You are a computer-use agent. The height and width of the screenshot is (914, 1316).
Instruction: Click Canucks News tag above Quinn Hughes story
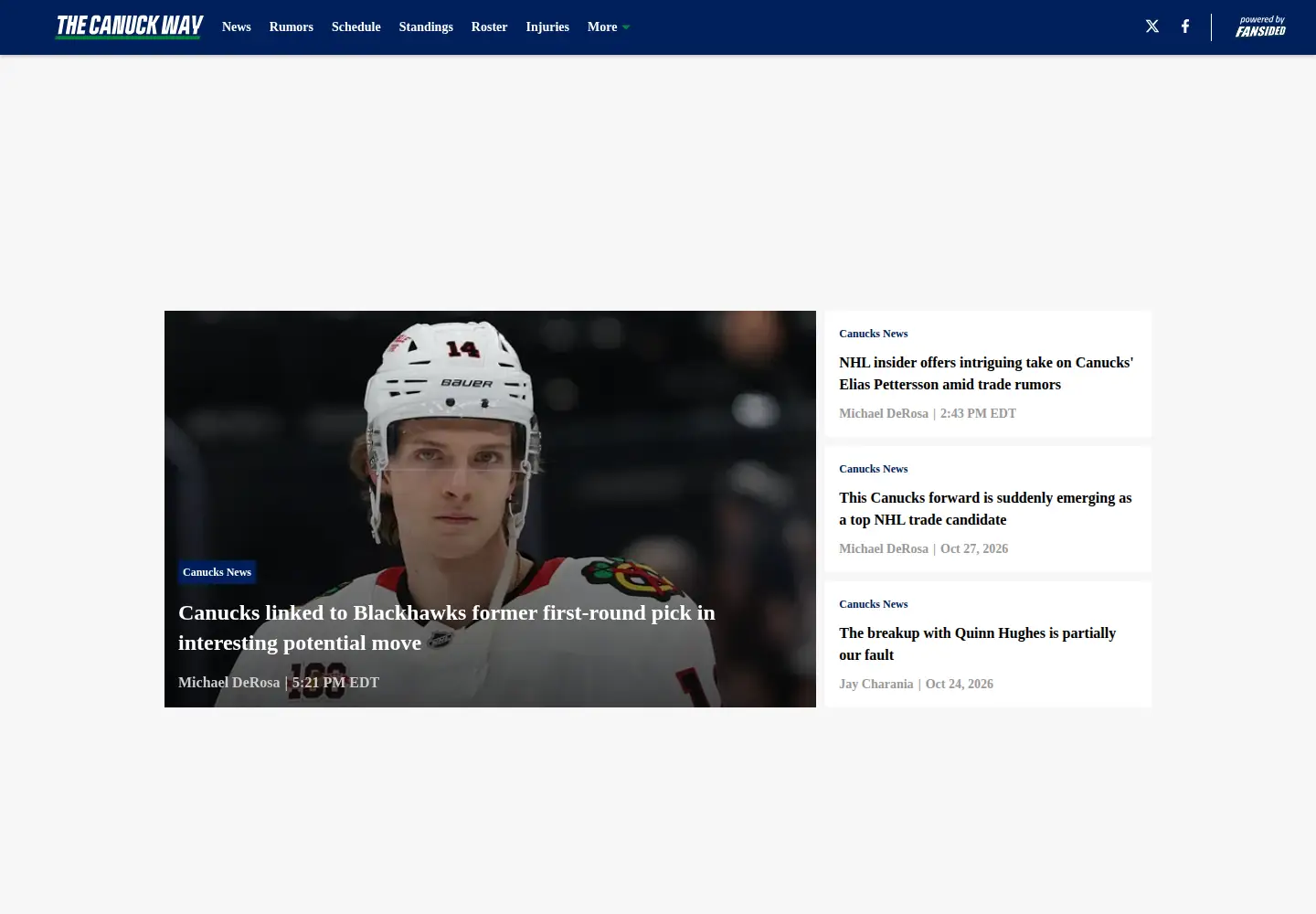(874, 604)
